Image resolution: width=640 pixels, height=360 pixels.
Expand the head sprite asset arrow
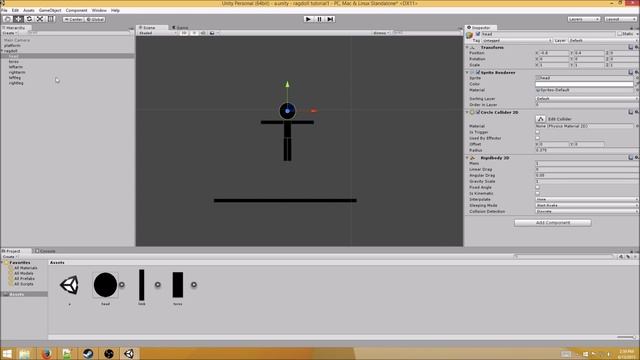122,284
